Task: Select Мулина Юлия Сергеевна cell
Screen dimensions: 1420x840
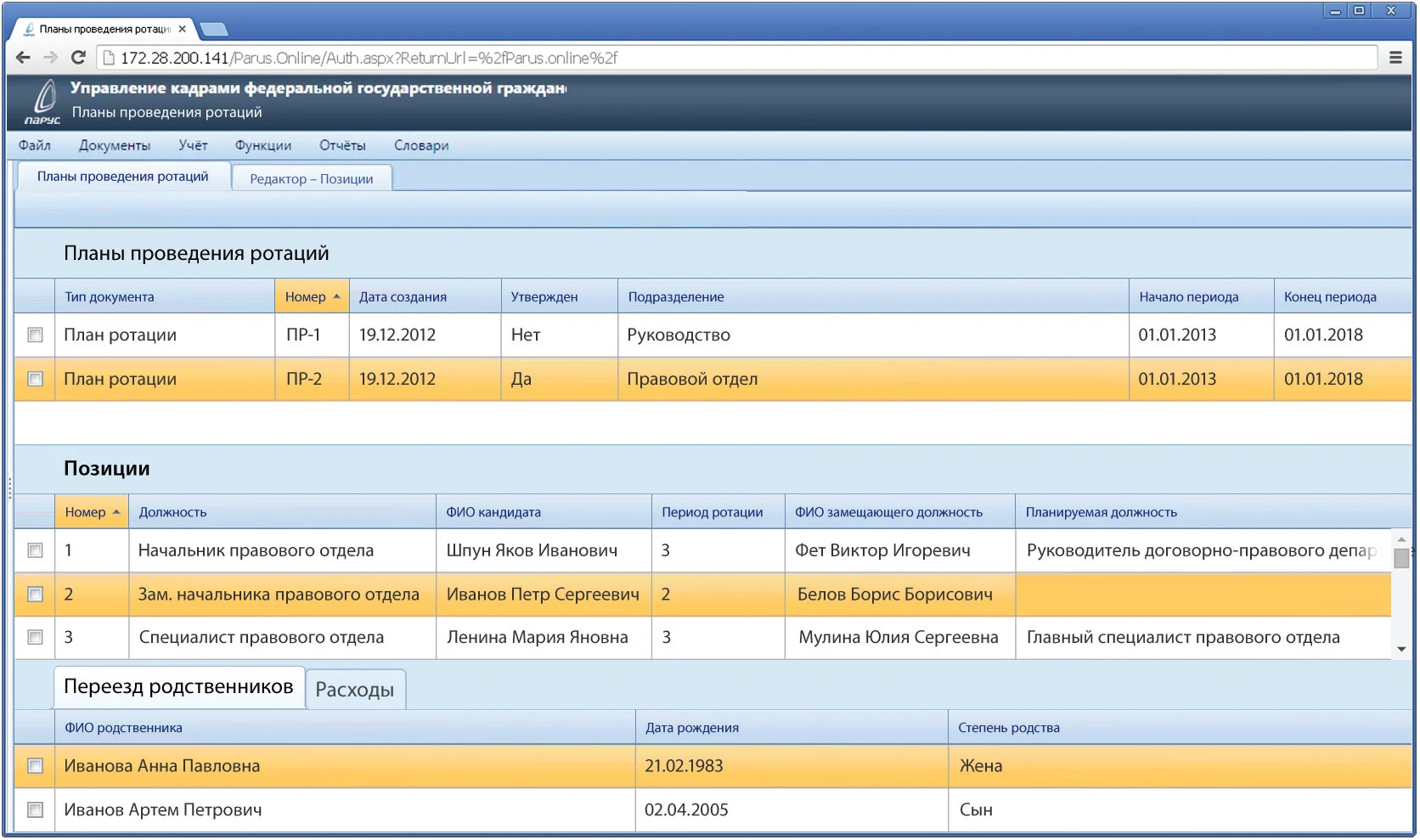Action: pos(900,637)
